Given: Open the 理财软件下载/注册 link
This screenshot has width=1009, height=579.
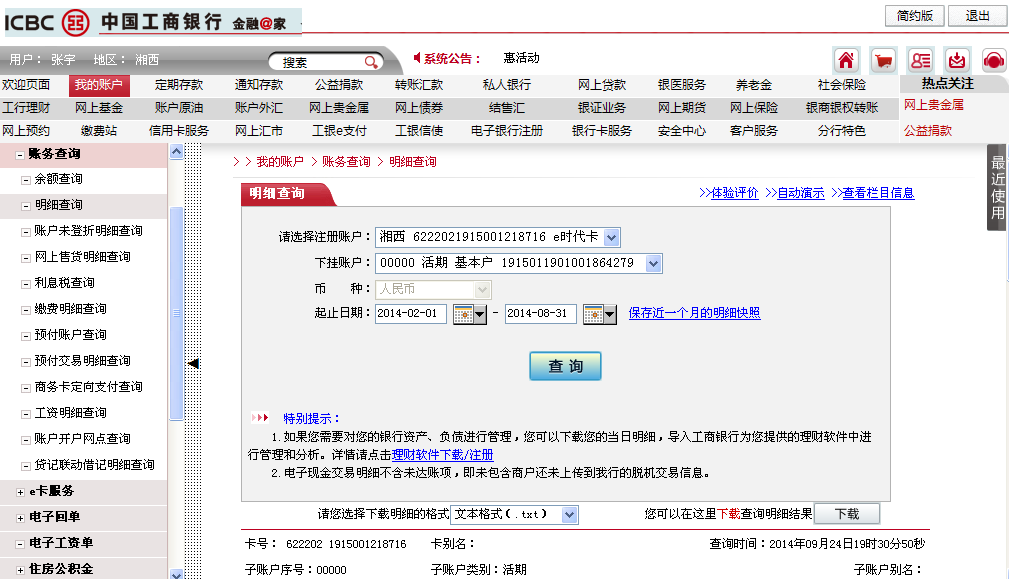Looking at the screenshot, I should point(443,455).
